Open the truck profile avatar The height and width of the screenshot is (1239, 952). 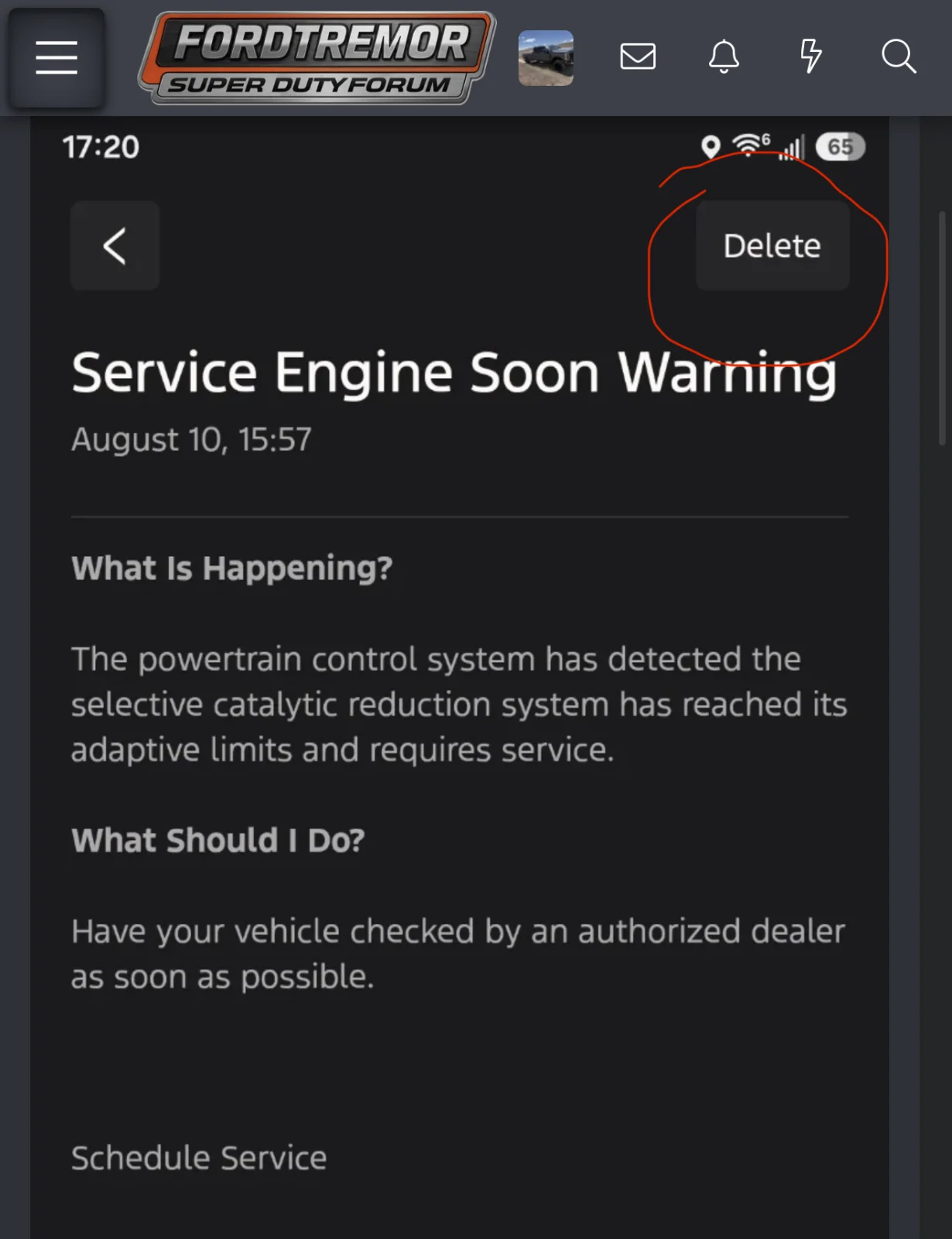click(x=546, y=58)
